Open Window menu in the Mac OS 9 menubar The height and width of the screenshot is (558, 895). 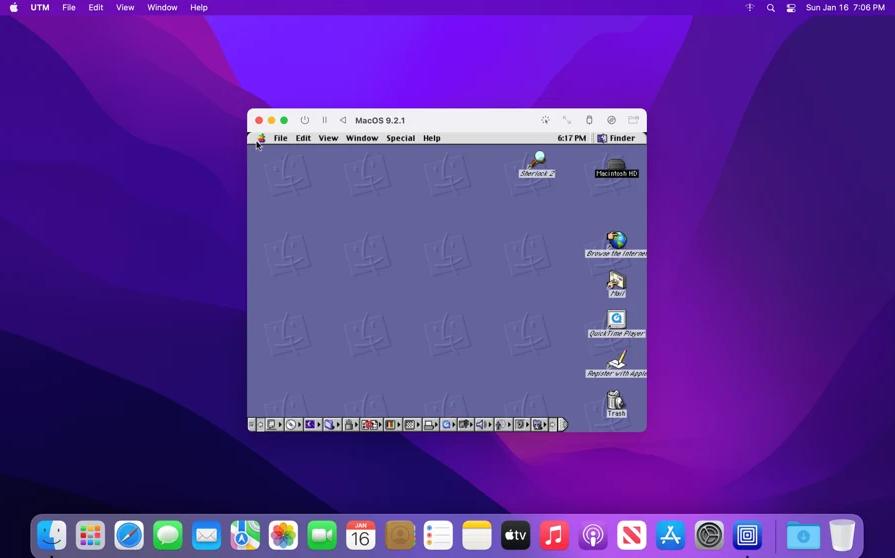(362, 138)
